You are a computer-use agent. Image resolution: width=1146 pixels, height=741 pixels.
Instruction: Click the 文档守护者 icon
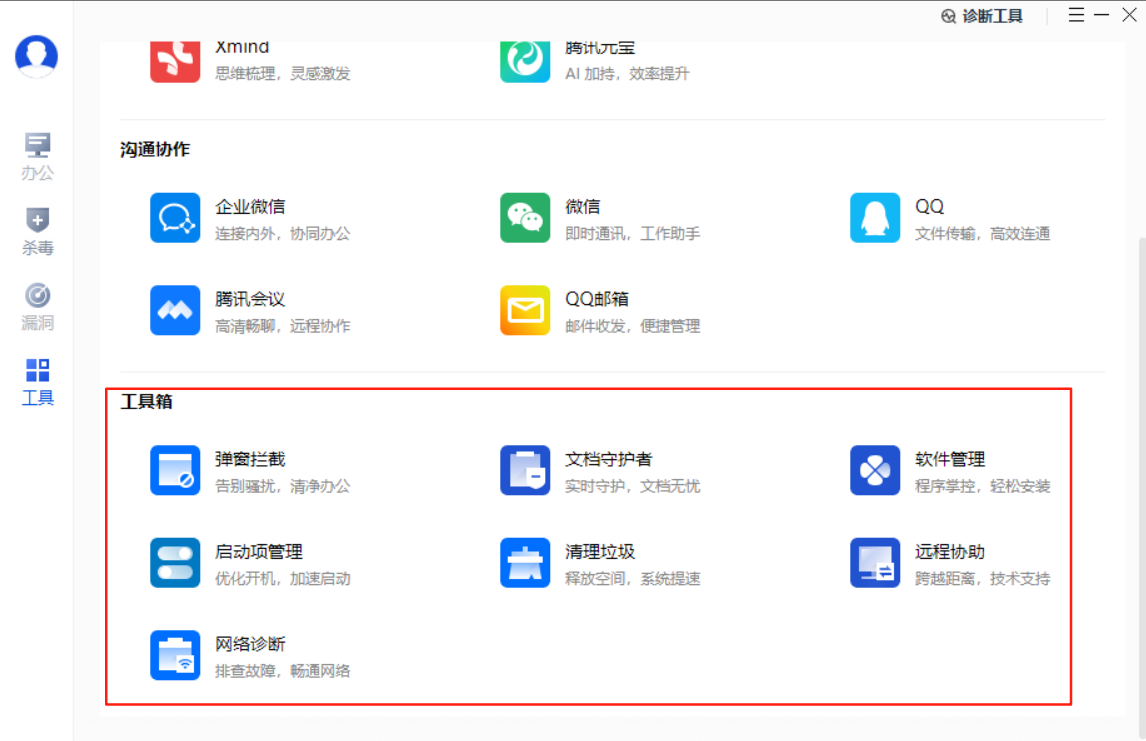point(525,471)
